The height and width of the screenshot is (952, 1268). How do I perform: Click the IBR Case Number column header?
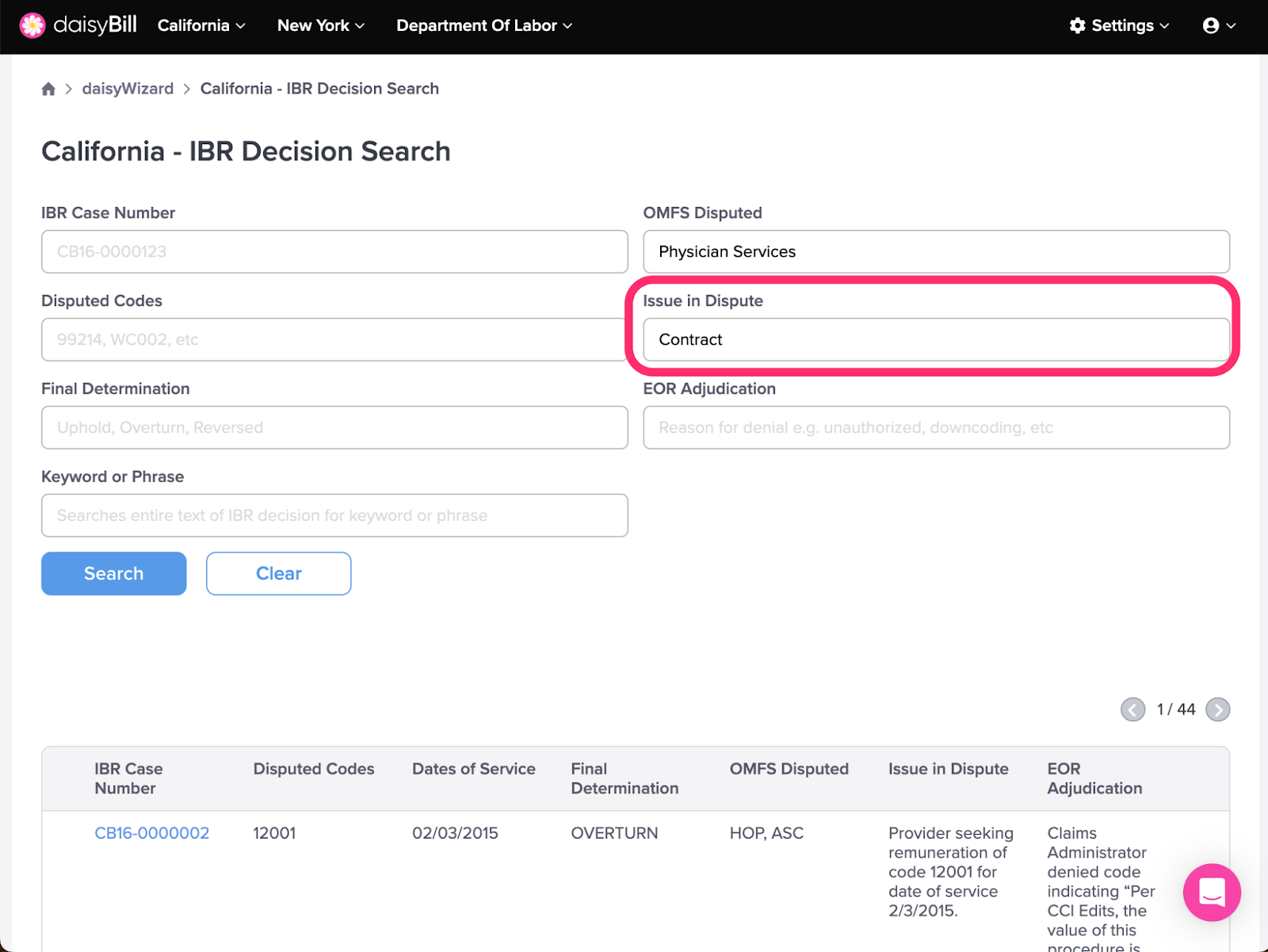tap(128, 778)
